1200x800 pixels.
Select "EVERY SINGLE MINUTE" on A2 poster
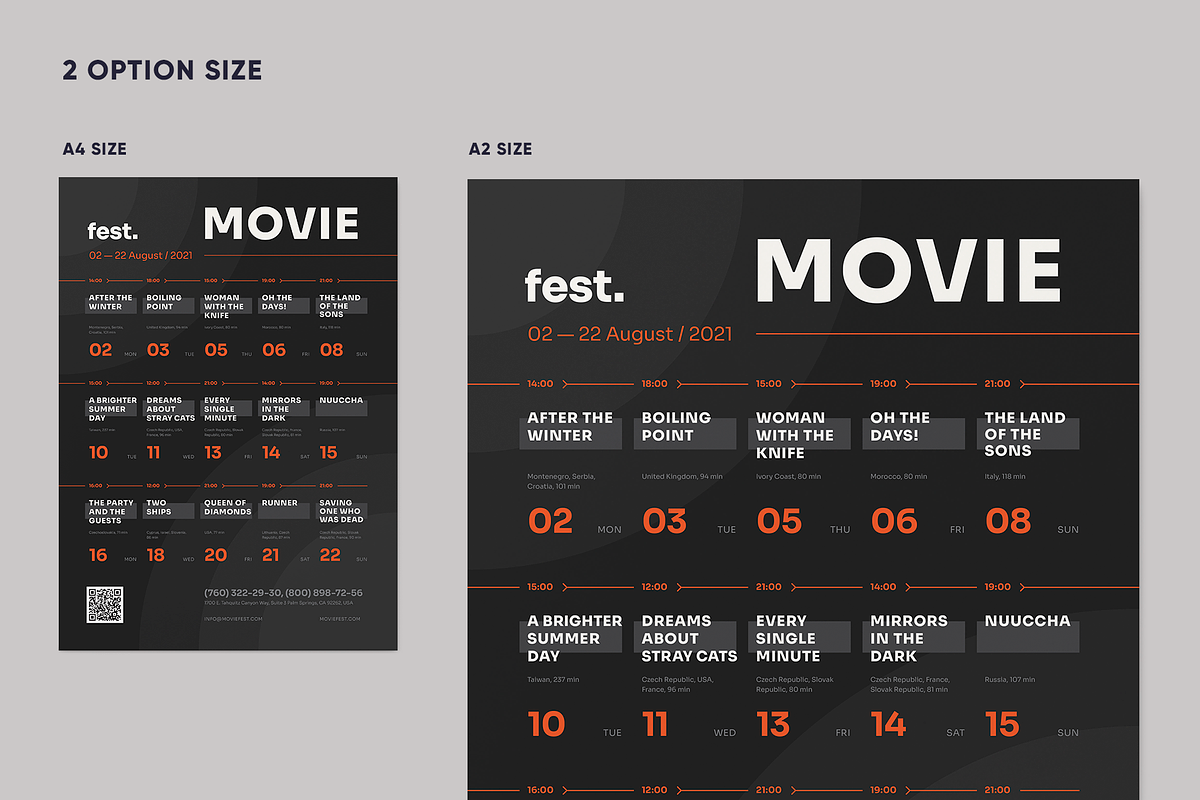[x=787, y=638]
